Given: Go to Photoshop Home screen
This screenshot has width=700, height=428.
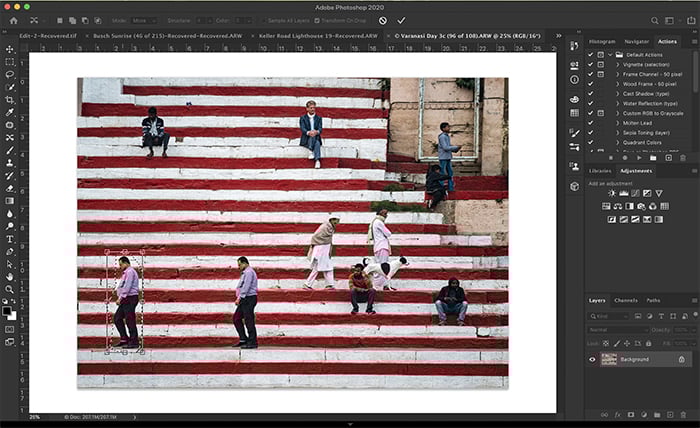Looking at the screenshot, I should pyautogui.click(x=14, y=21).
